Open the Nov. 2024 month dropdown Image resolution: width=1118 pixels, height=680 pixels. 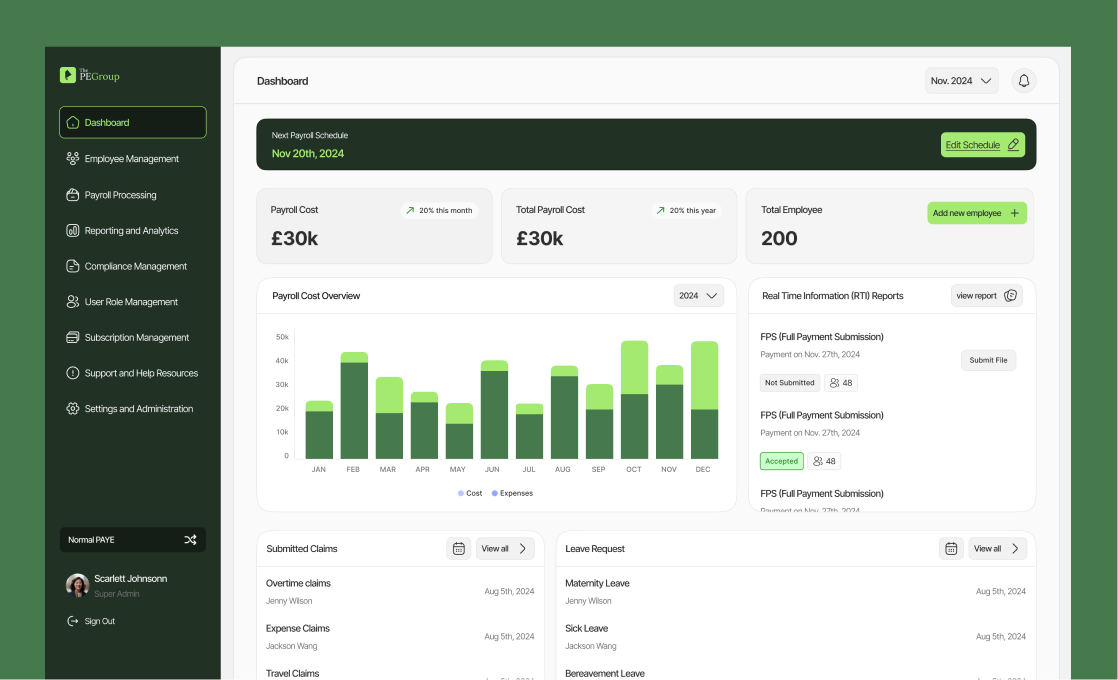tap(961, 80)
